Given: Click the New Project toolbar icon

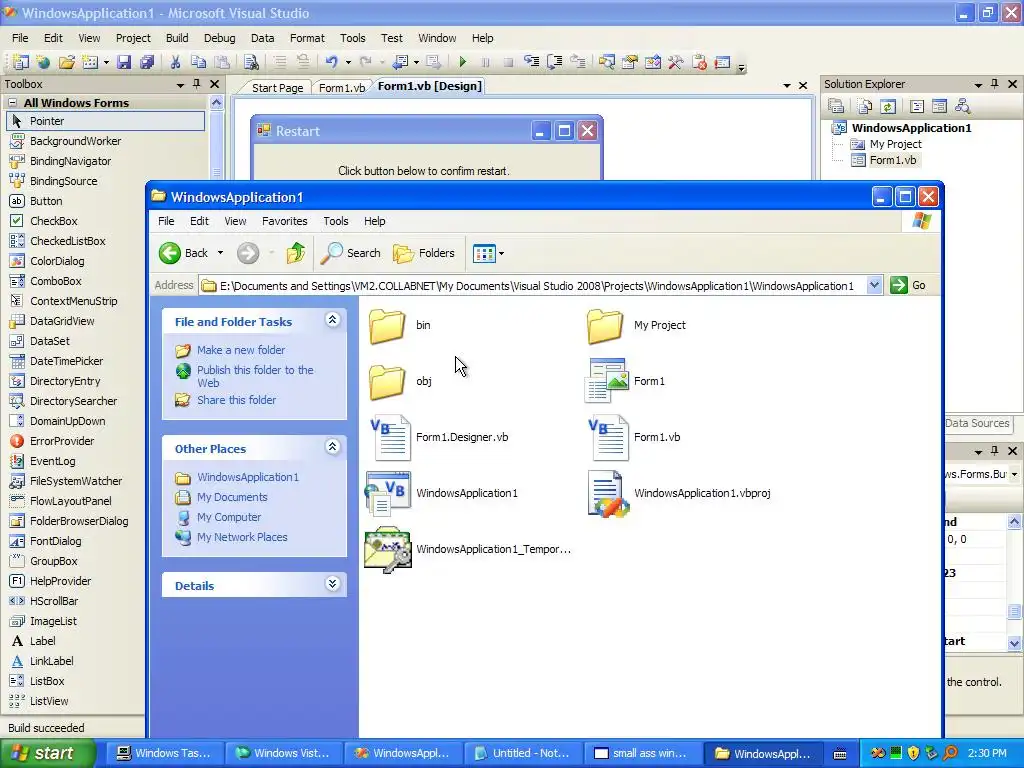Looking at the screenshot, I should [x=21, y=62].
